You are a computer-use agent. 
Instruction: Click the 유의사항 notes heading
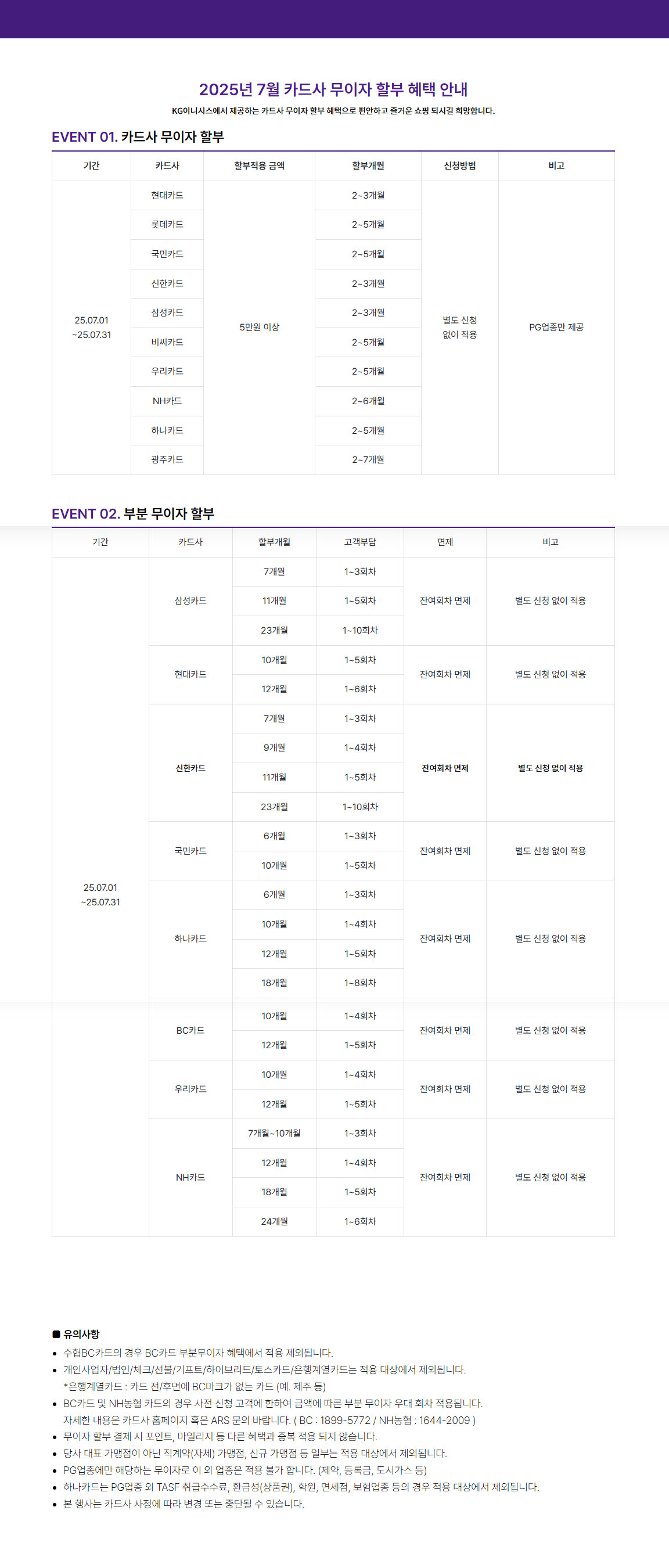point(81,1335)
